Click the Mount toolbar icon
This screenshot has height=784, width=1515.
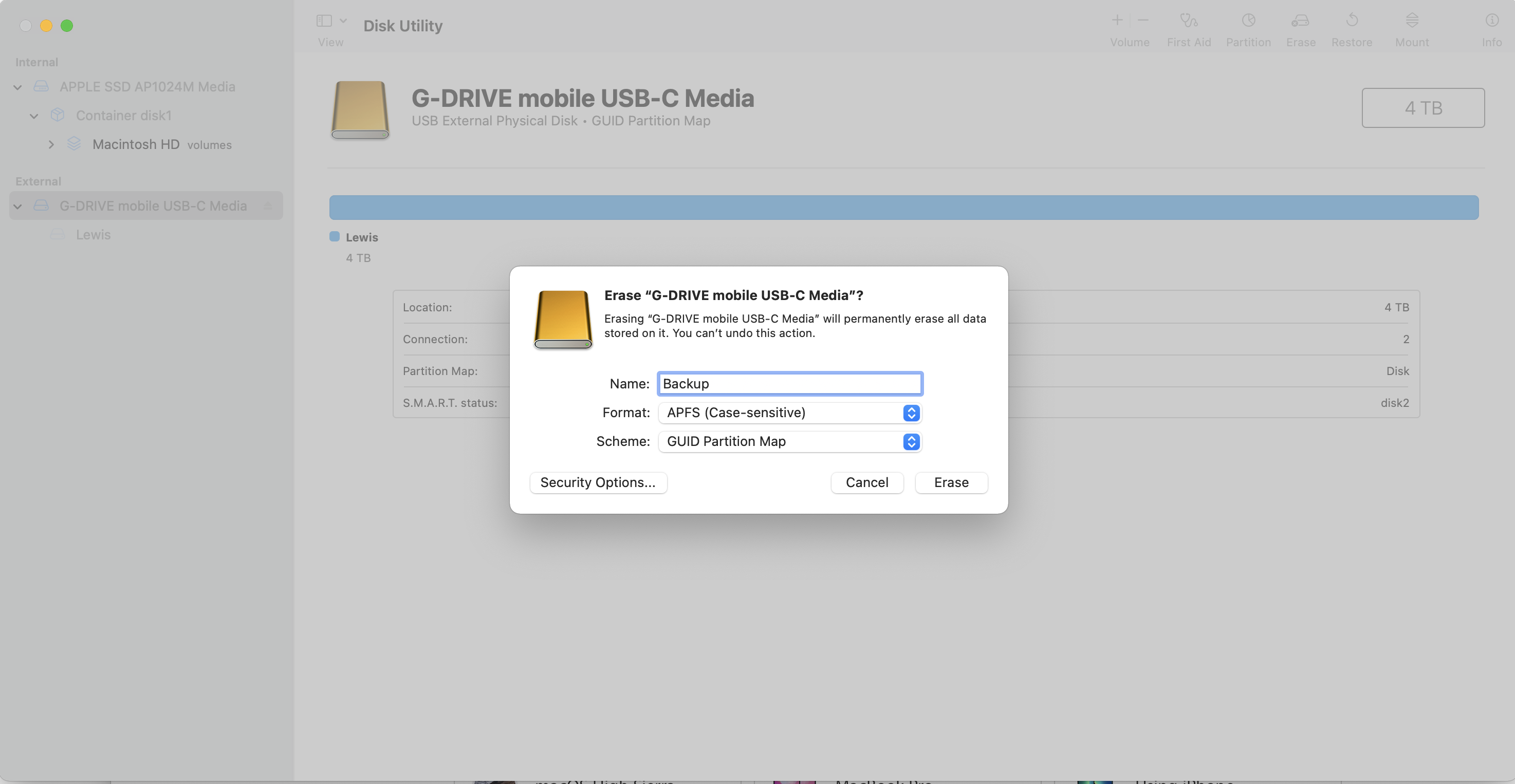click(1412, 21)
